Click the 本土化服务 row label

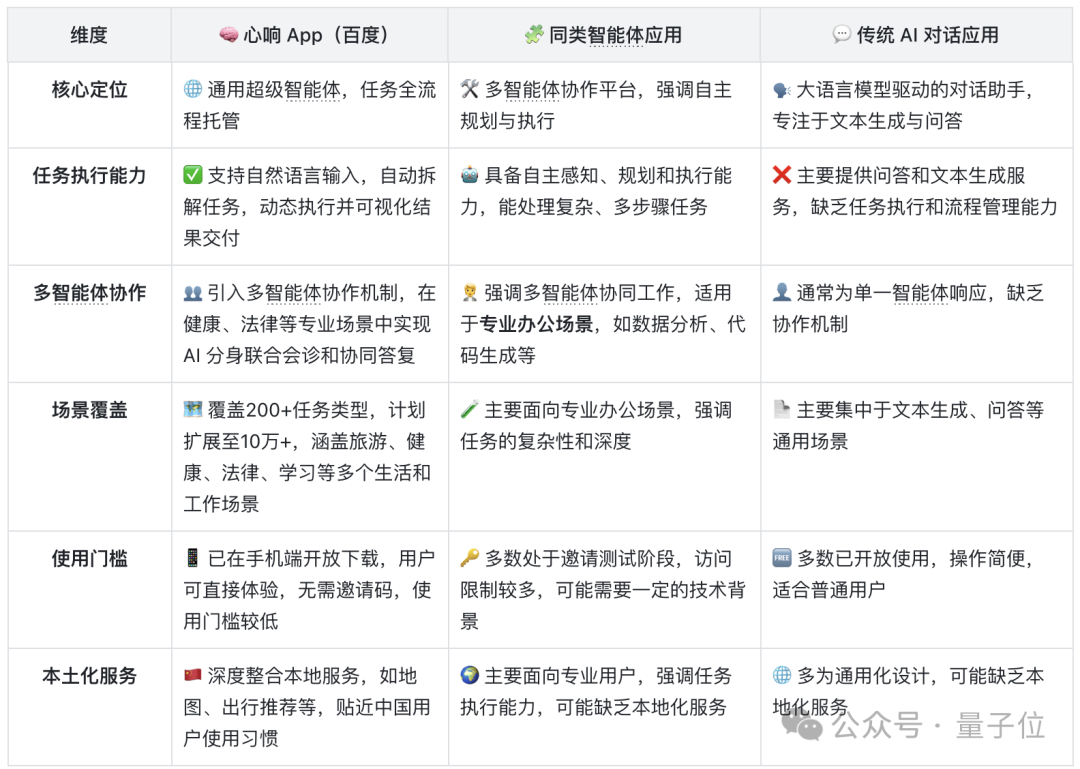(90, 676)
